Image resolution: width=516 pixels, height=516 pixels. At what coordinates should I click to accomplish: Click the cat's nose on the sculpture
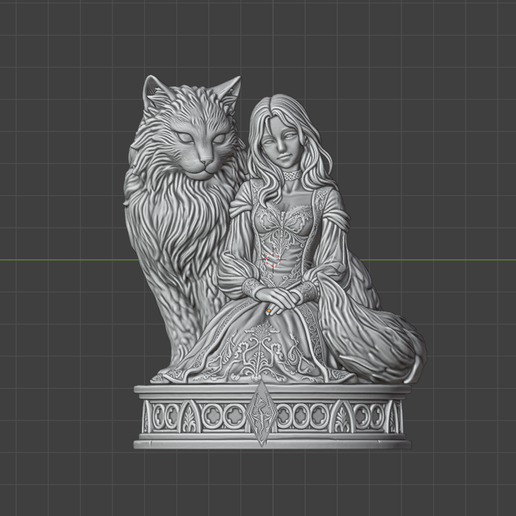[206, 162]
